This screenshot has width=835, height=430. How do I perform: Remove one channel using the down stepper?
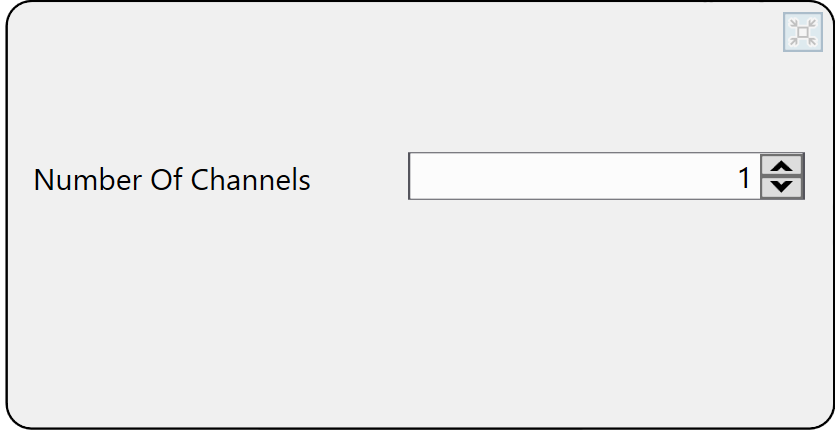[782, 187]
